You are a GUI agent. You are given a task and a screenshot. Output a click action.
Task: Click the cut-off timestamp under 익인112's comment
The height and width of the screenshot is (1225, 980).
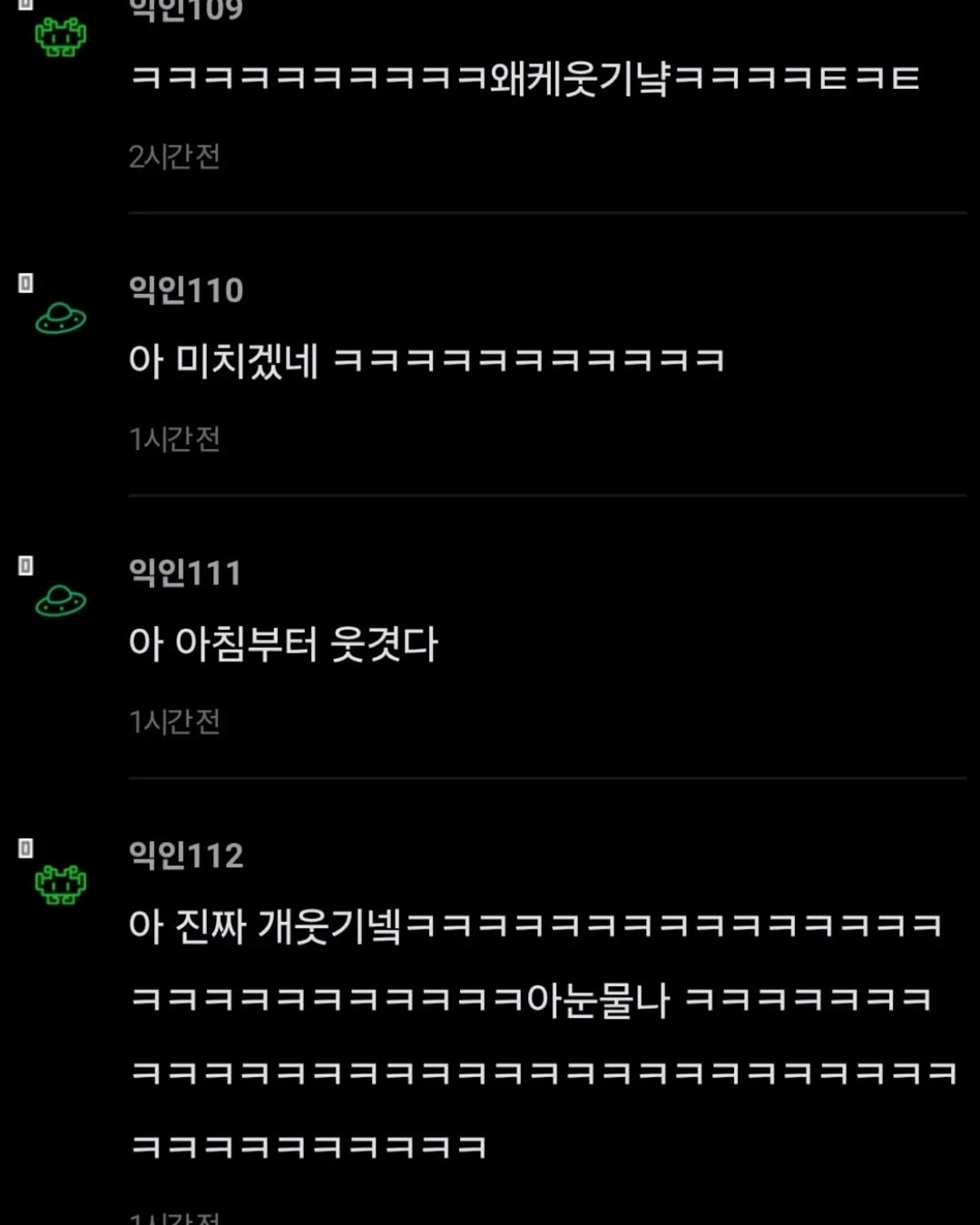tap(174, 1217)
